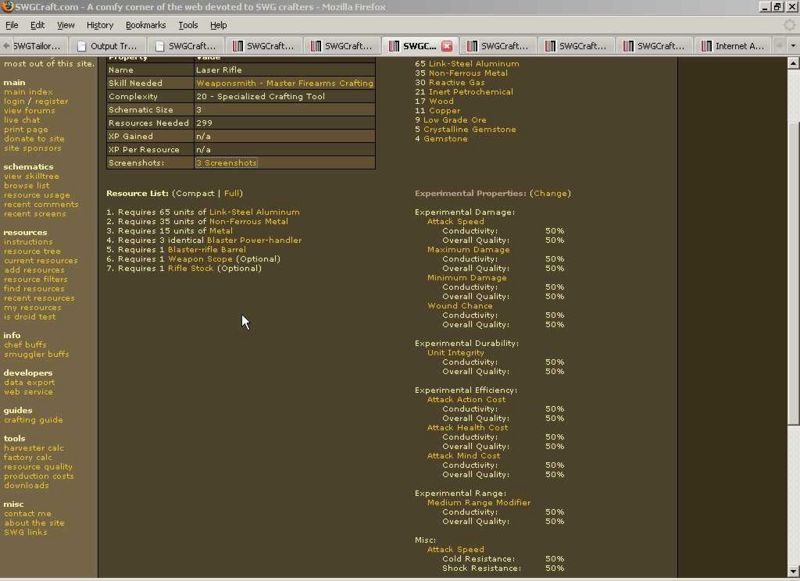This screenshot has width=800, height=581.
Task: Open the Tools menu
Action: [x=188, y=24]
